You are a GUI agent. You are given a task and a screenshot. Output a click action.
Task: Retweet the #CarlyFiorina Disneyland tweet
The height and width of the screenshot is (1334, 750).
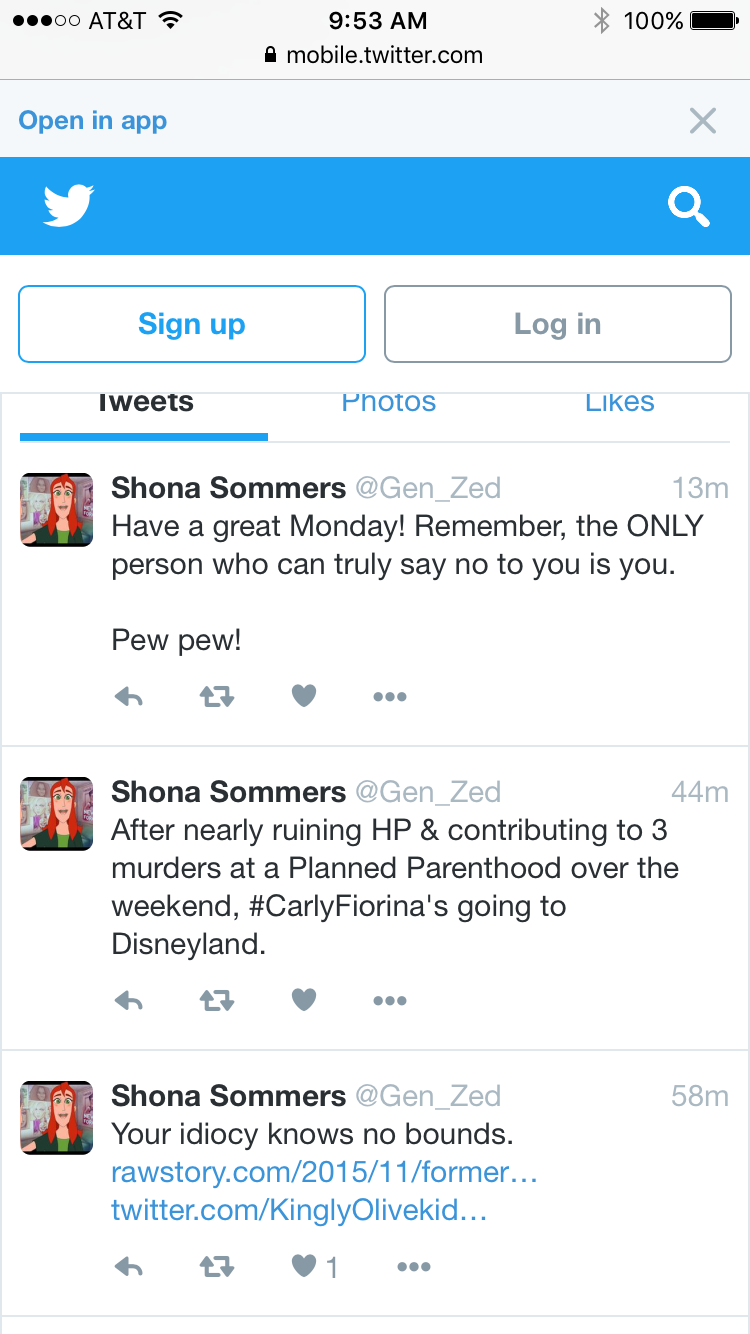[x=217, y=1000]
